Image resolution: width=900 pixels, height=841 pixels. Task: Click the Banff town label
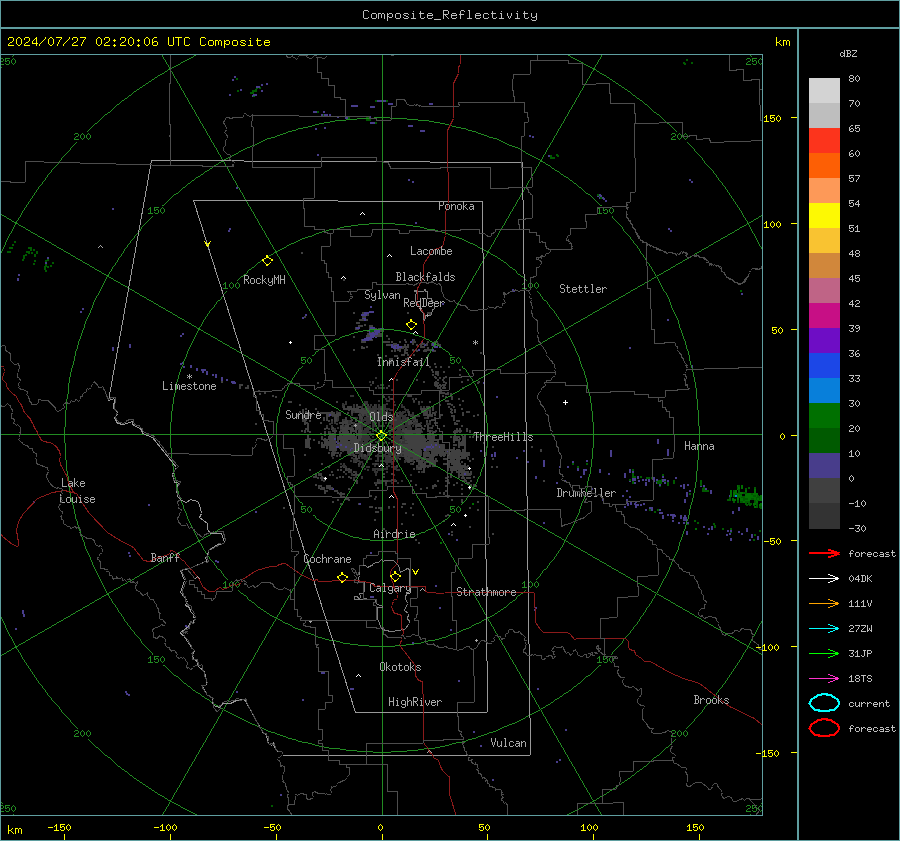[165, 557]
